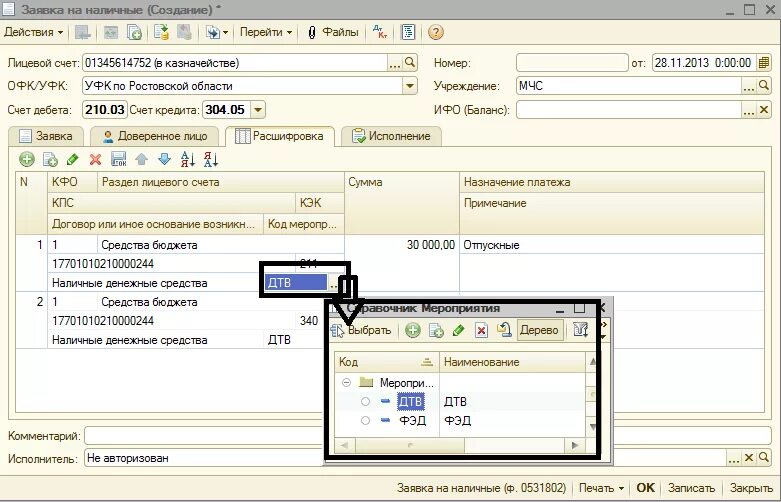Switch to the Доверенное лицо tab
This screenshot has width=781, height=502.
(155, 136)
